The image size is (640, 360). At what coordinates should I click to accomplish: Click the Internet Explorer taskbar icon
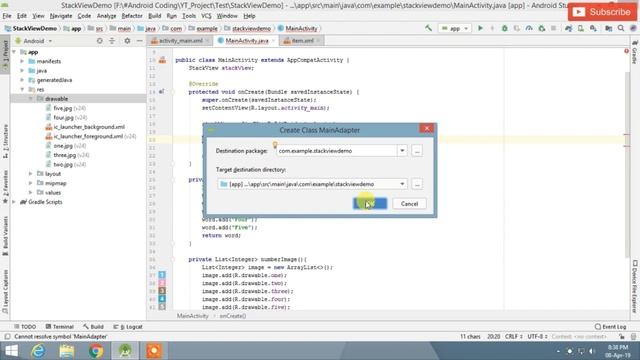[x=38, y=351]
